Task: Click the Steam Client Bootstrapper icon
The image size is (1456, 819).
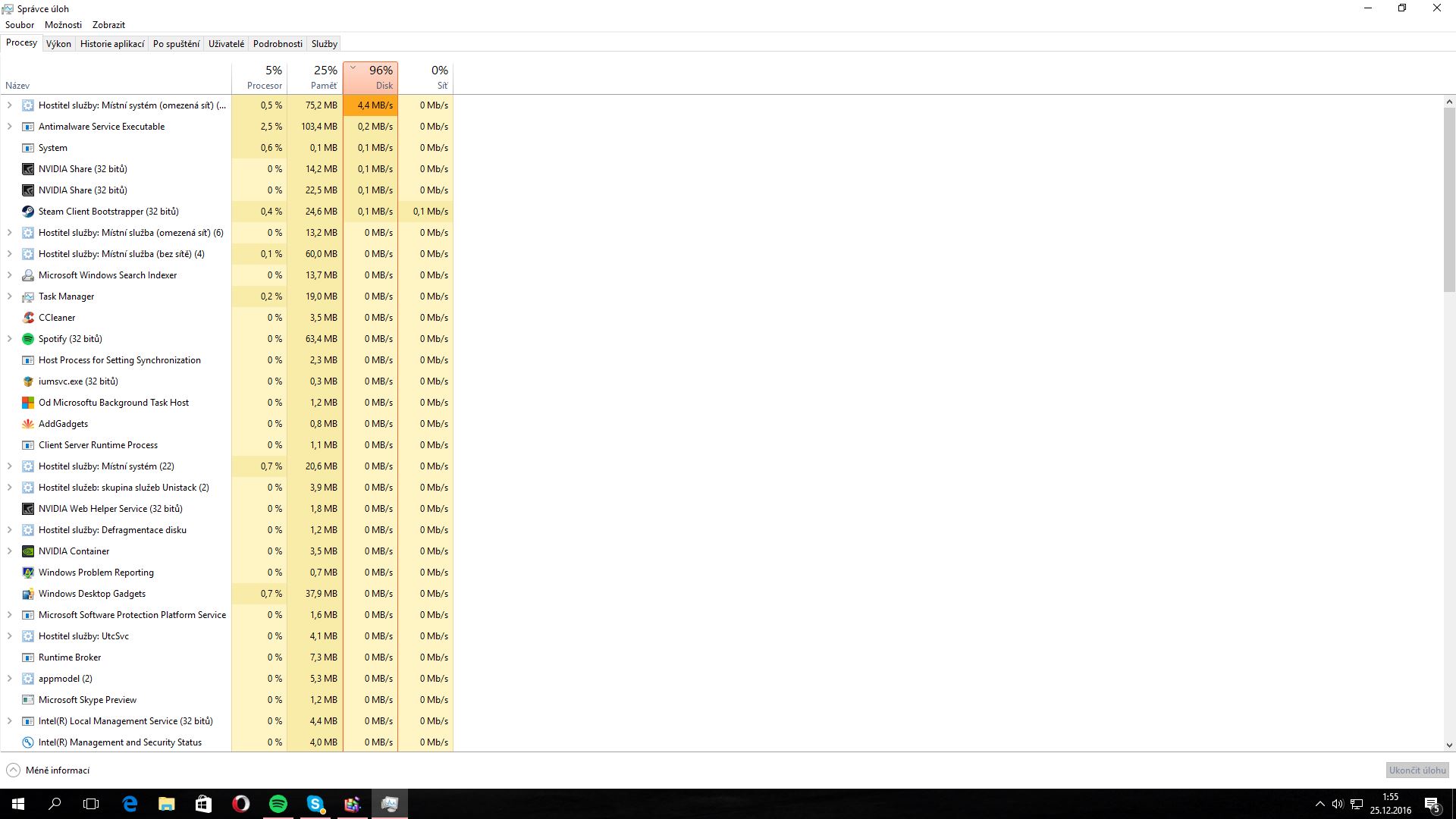Action: (28, 212)
